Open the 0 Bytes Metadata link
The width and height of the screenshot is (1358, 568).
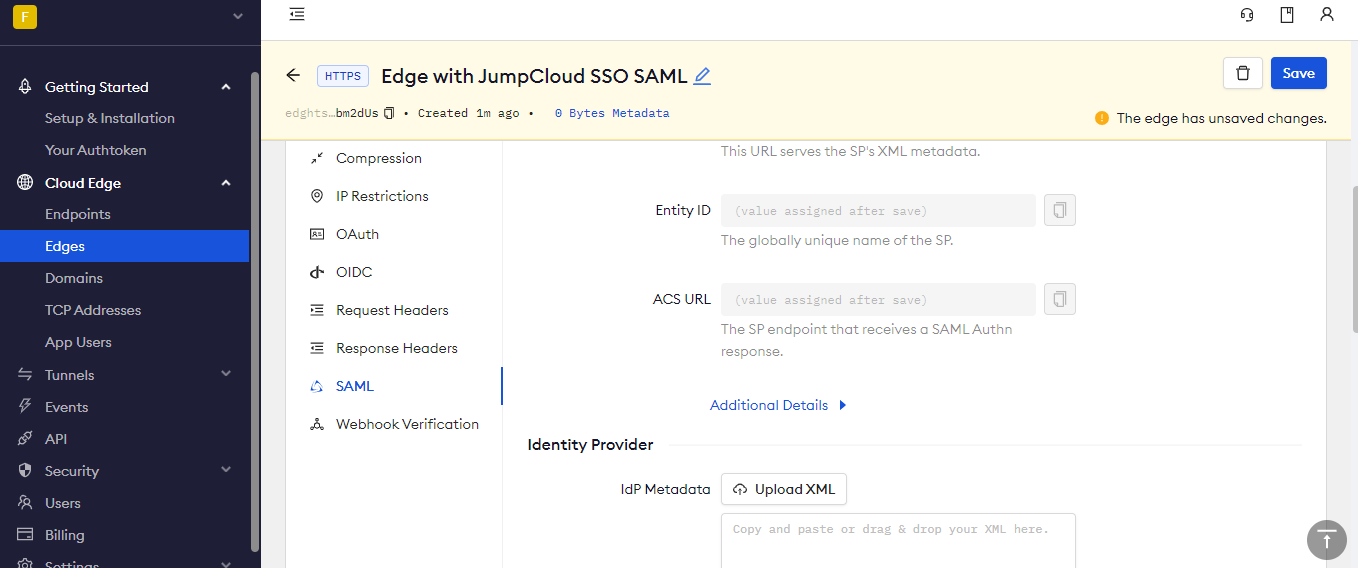[x=612, y=113]
